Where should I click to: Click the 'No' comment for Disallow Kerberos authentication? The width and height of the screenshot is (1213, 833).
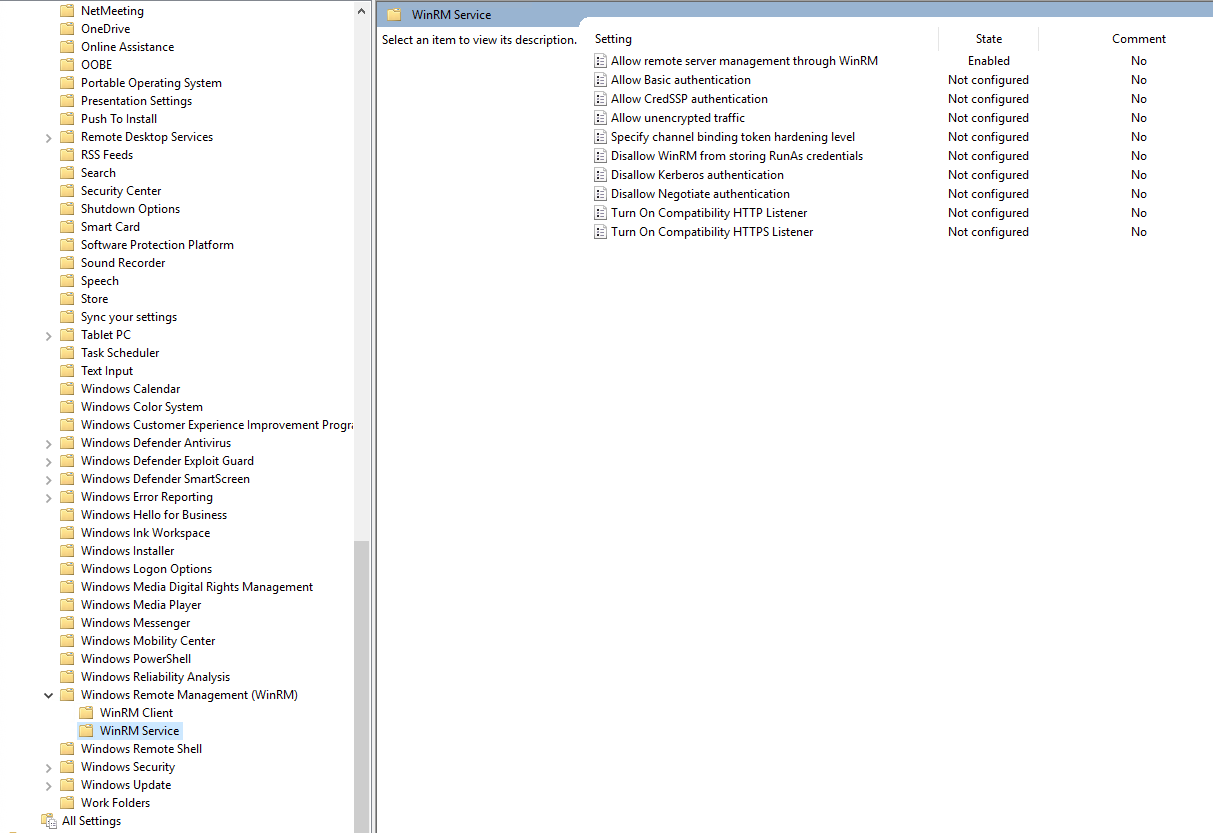coord(1139,175)
